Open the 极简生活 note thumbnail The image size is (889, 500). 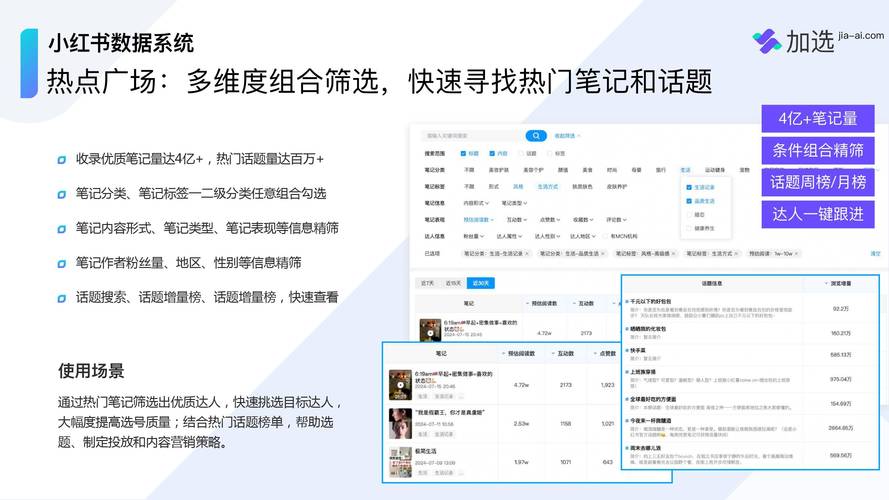(400, 462)
